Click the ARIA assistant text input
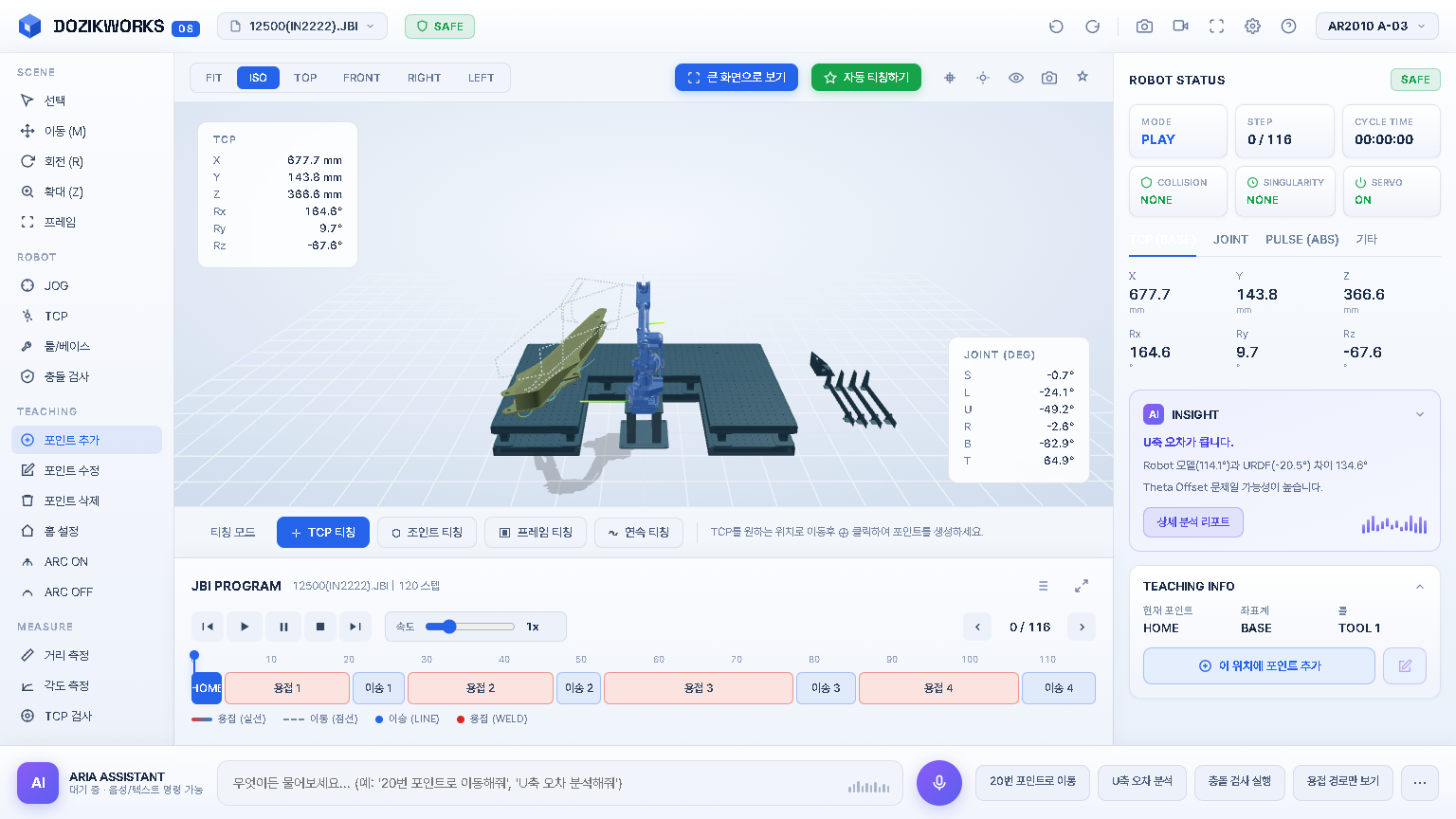The height and width of the screenshot is (819, 1456). click(x=559, y=783)
